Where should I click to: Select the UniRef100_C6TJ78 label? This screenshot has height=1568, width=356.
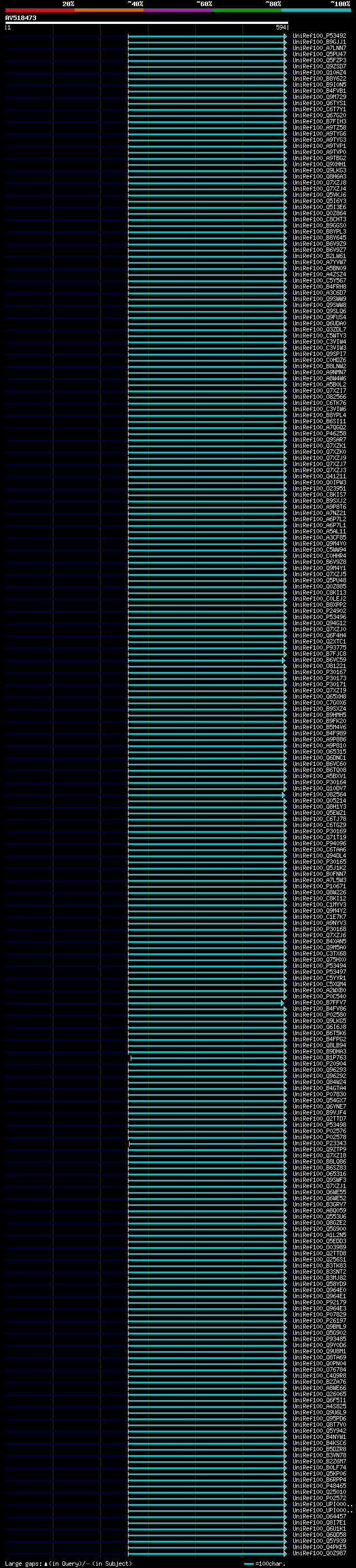click(x=319, y=819)
